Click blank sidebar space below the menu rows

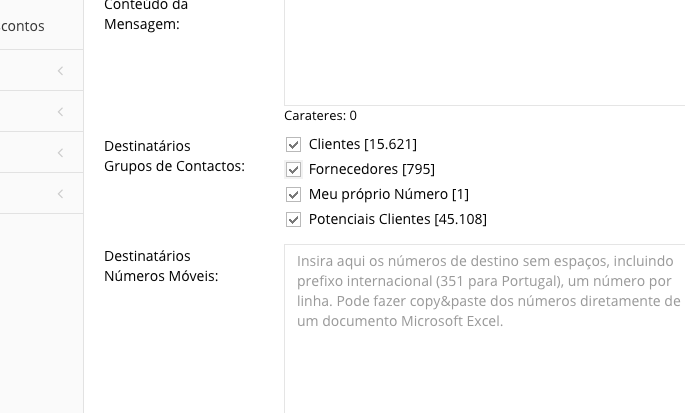[x=42, y=312]
